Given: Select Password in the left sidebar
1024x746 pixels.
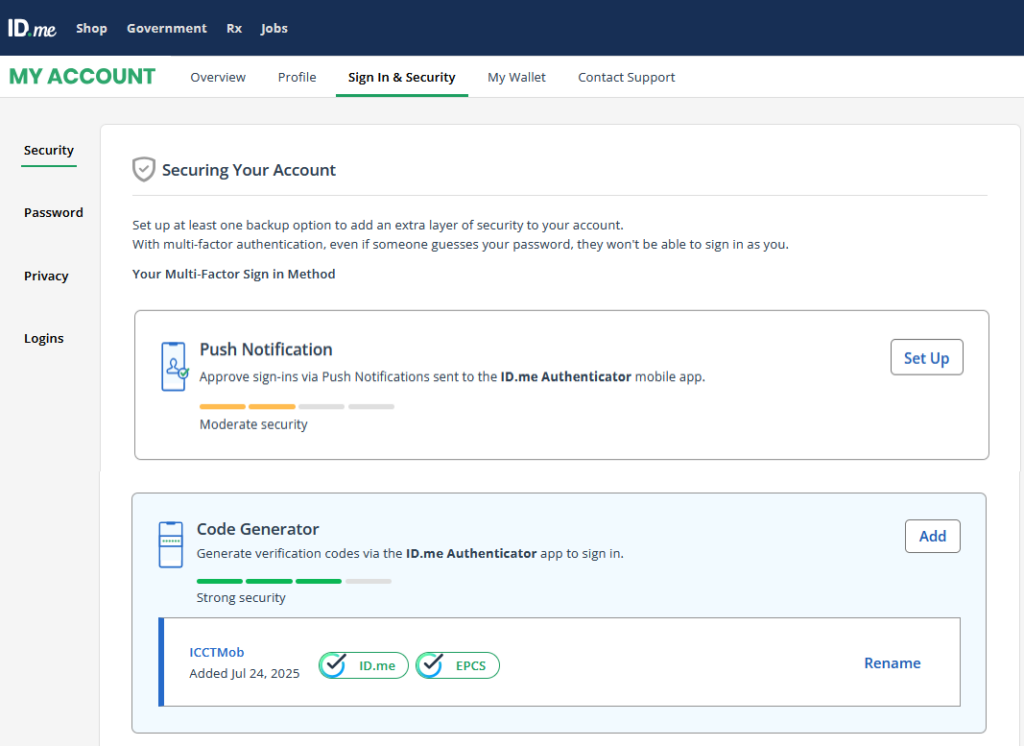Looking at the screenshot, I should point(54,213).
